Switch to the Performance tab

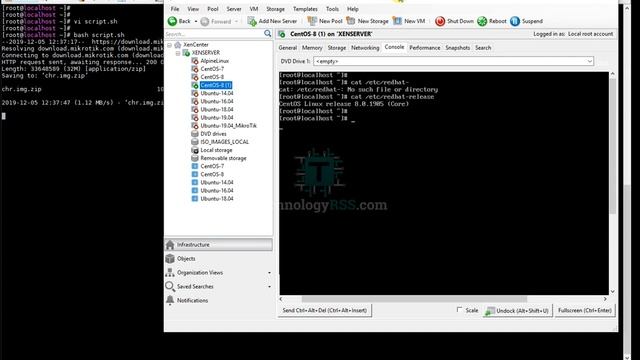pyautogui.click(x=425, y=48)
